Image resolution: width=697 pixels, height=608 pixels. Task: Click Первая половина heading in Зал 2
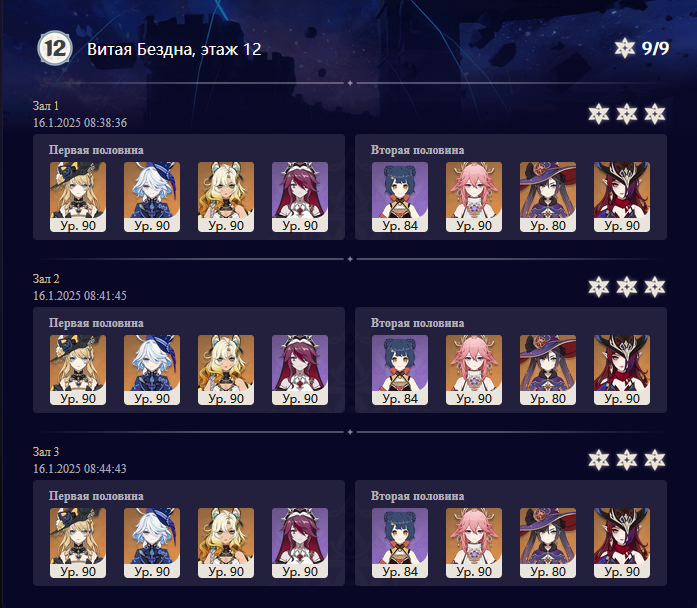pos(96,323)
